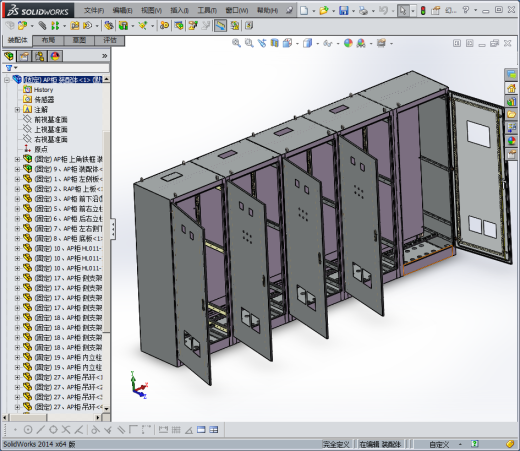Open the Design Library home icon in task pane

pyautogui.click(x=511, y=88)
